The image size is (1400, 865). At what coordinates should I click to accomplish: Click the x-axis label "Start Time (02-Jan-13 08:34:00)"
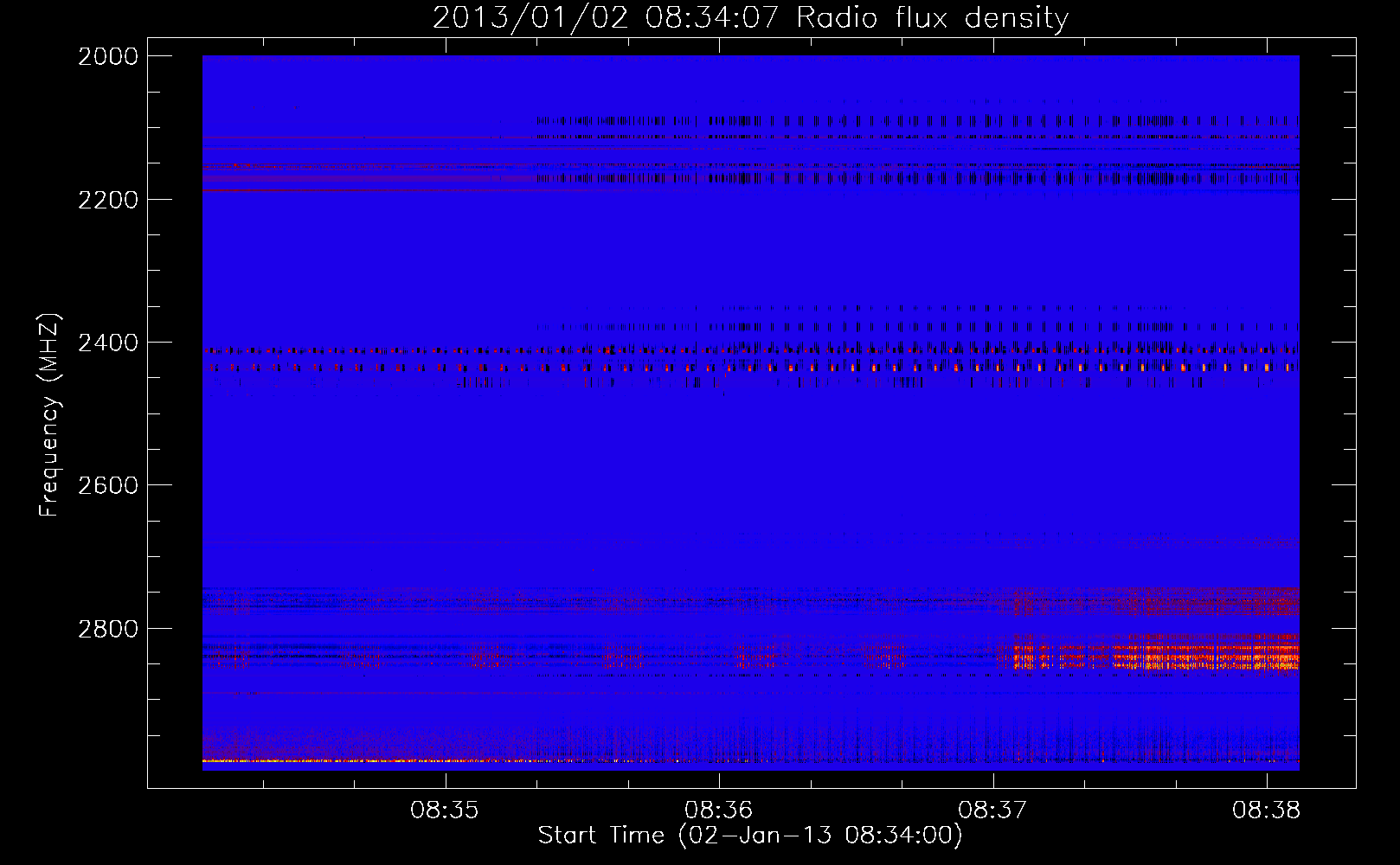pos(750,836)
